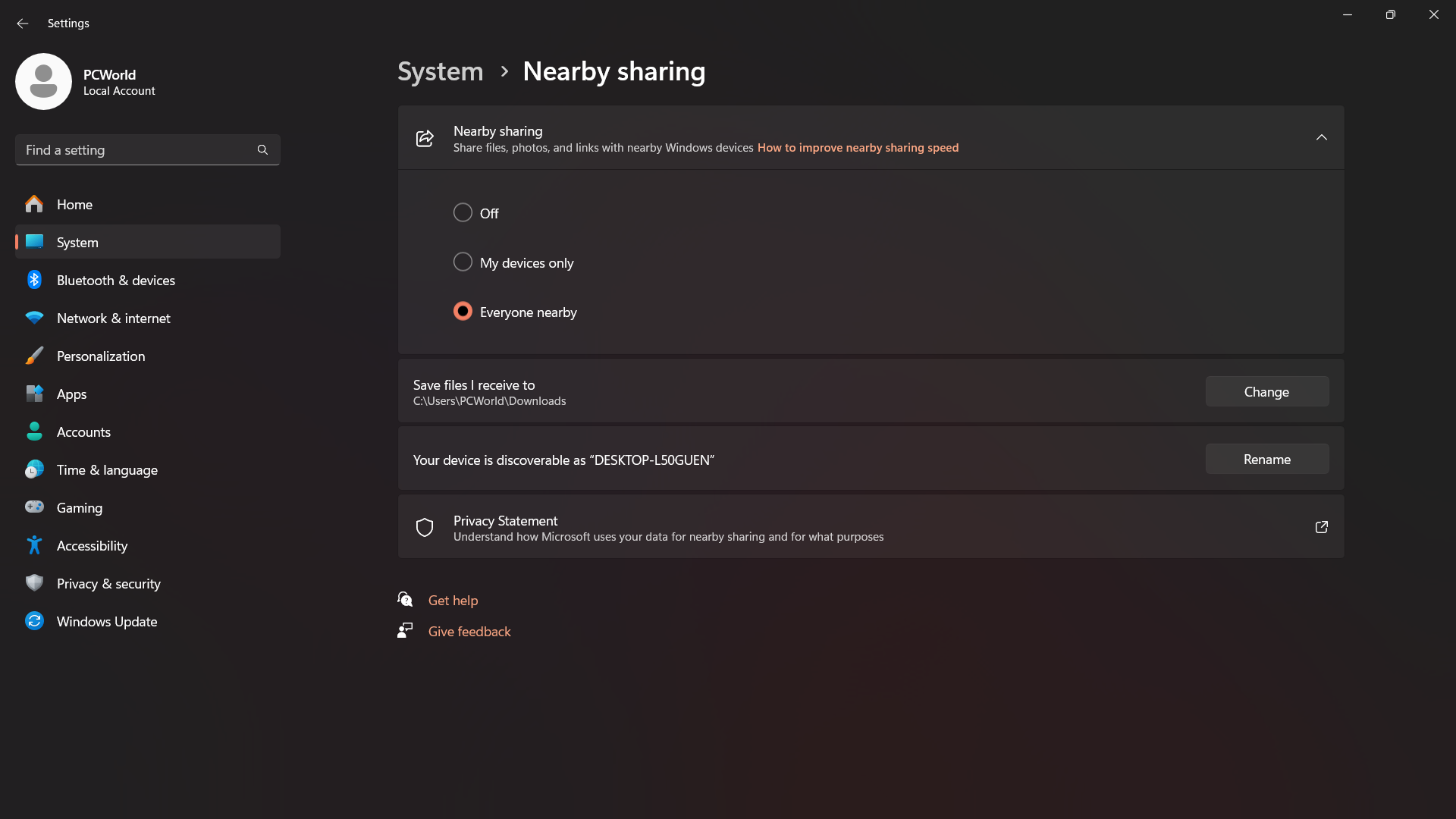Click the Privacy & security icon
This screenshot has height=819, width=1456.
coord(35,583)
